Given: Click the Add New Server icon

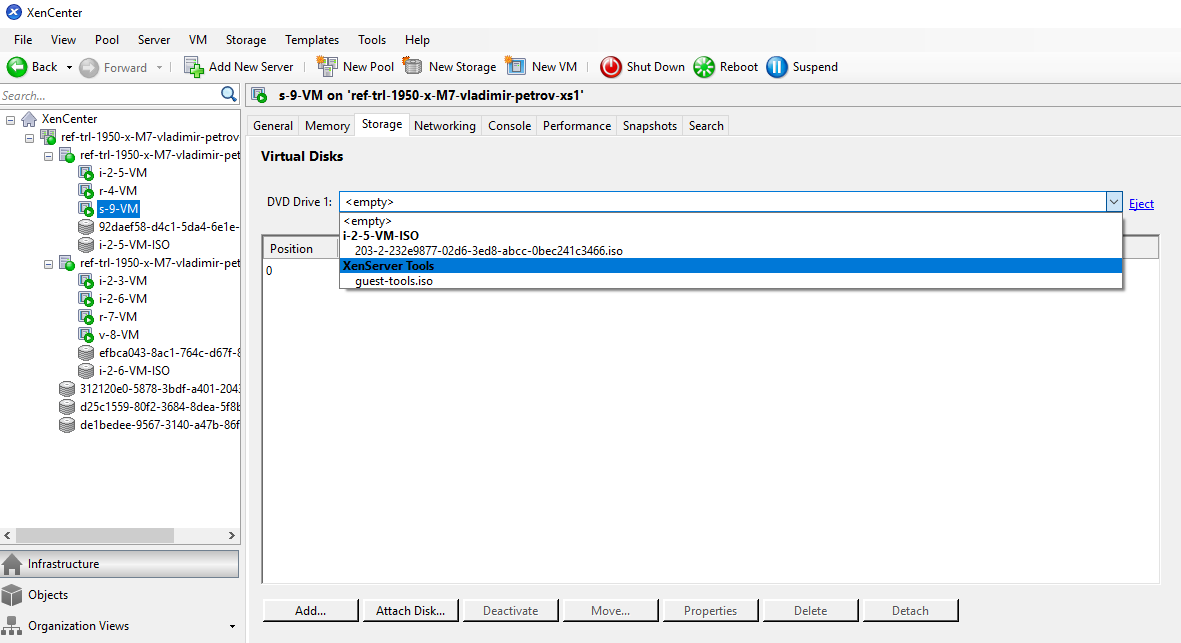Looking at the screenshot, I should point(194,67).
